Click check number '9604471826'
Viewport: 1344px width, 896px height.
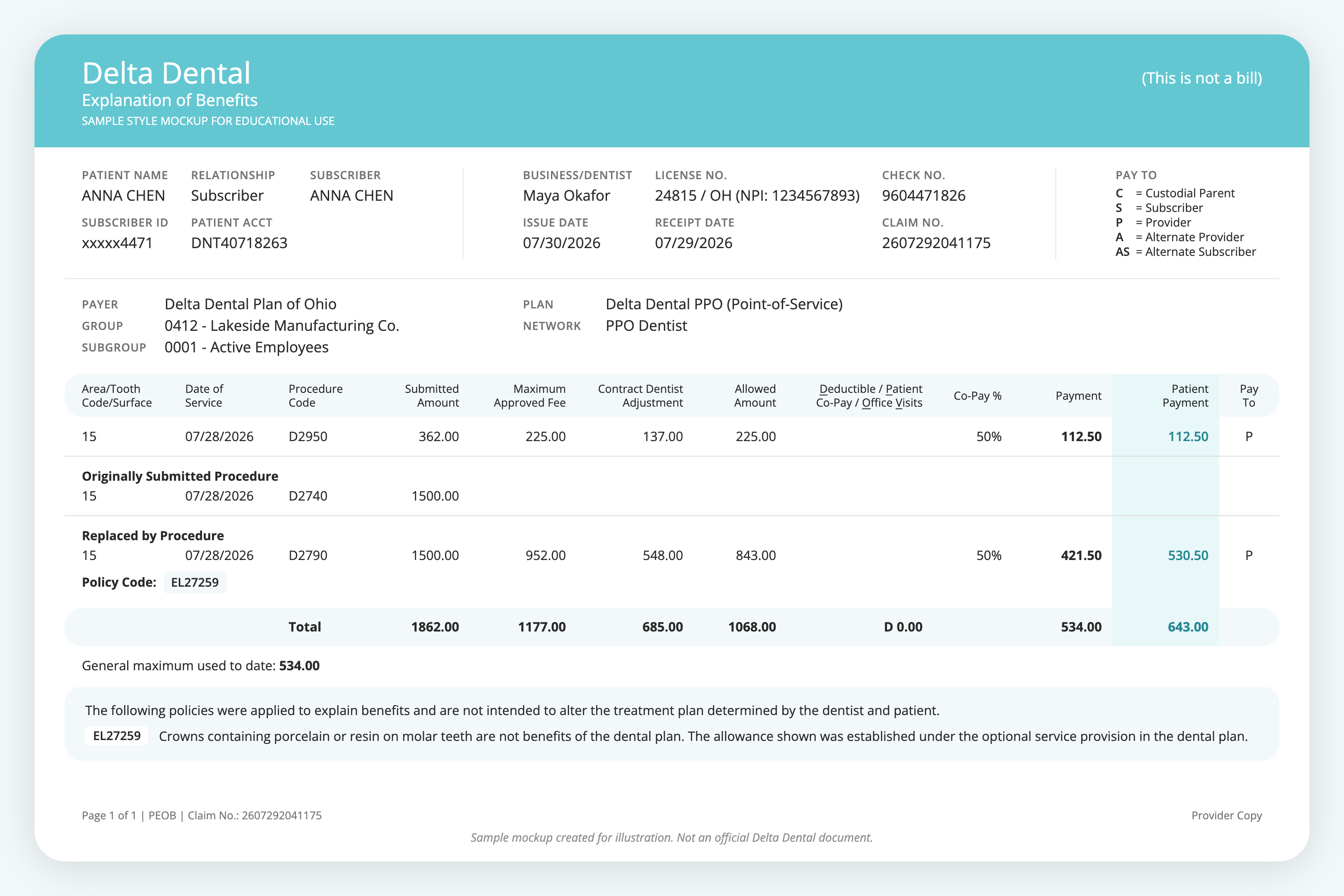(x=924, y=196)
